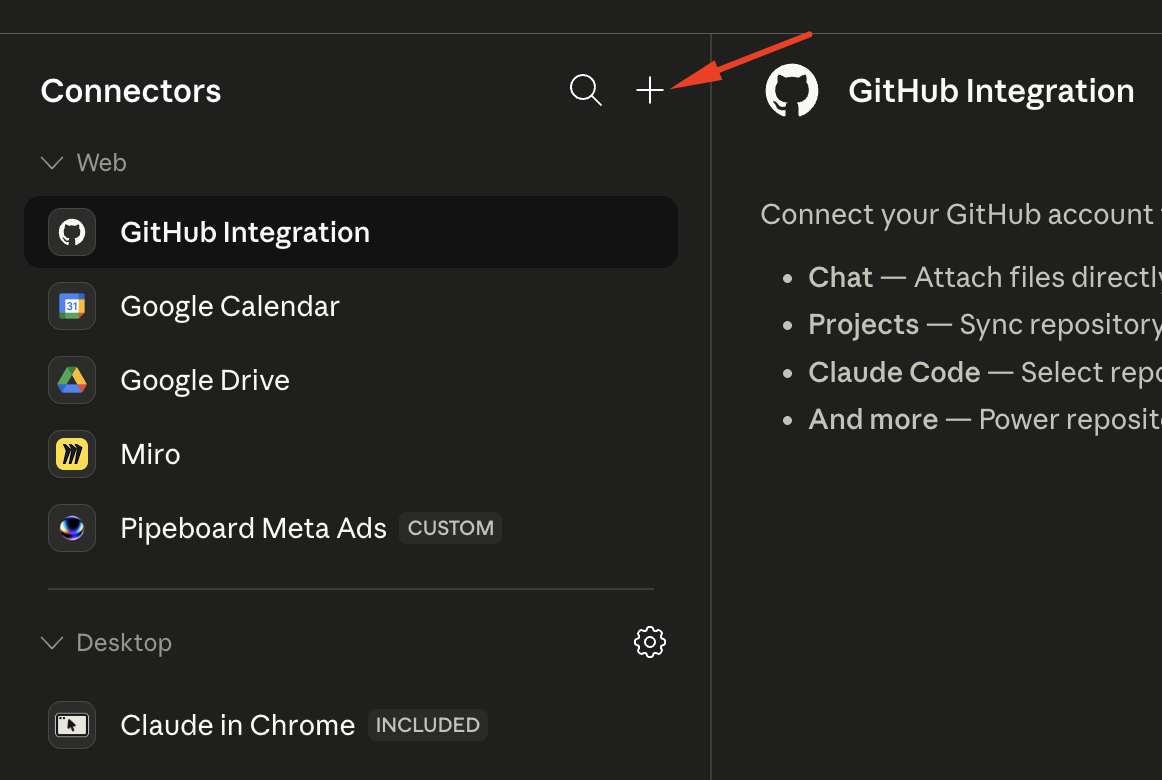
Task: Click the INCLUDED badge on Claude in Chrome
Action: coord(428,724)
